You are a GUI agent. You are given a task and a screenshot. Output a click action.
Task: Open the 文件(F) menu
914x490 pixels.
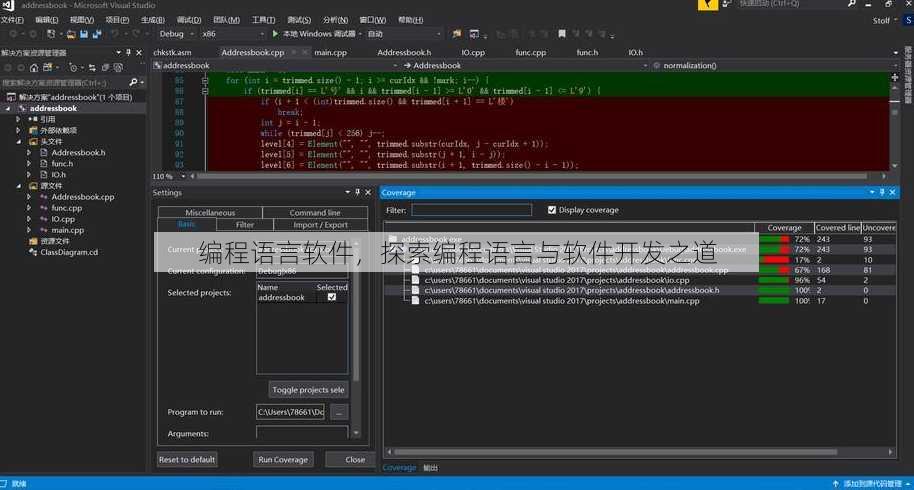pyautogui.click(x=12, y=20)
